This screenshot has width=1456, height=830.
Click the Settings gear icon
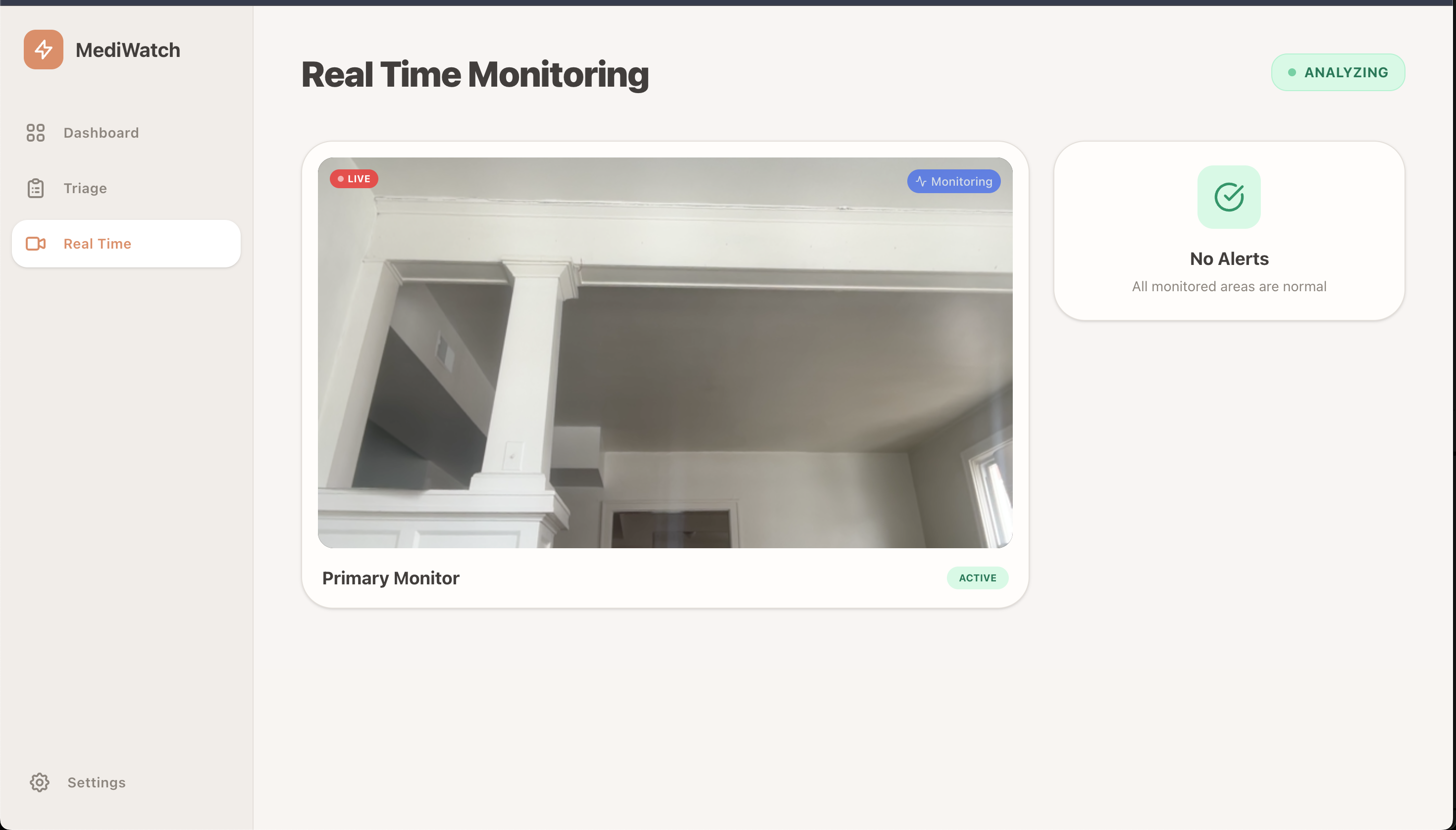point(39,782)
